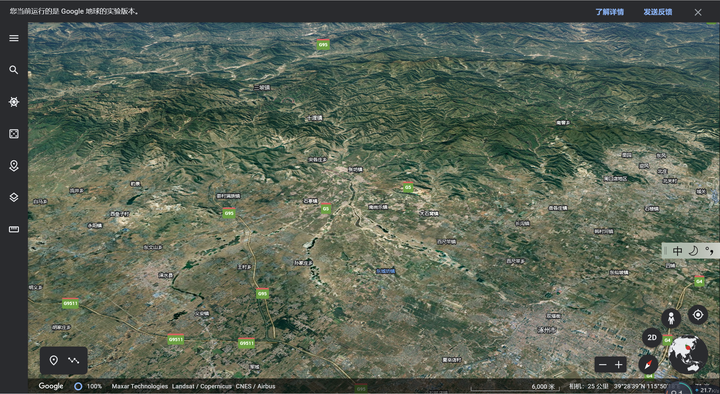The image size is (720, 394).
Task: Select the Measure ruler tool
Action: pos(14,229)
